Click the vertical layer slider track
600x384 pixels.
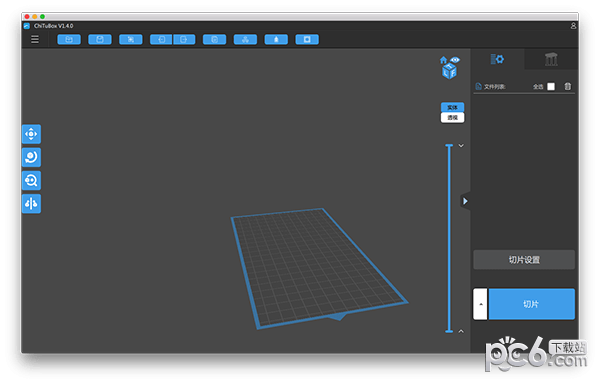tap(449, 238)
